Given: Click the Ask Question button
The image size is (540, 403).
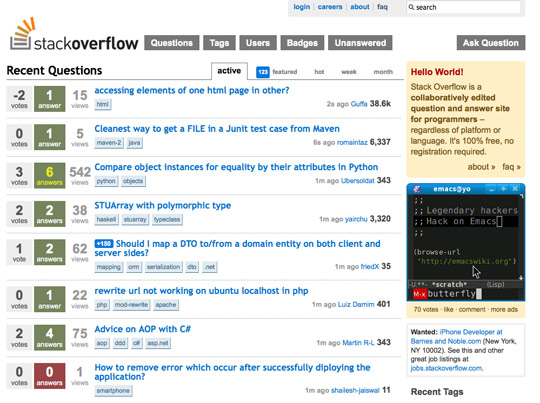Looking at the screenshot, I should click(x=491, y=43).
